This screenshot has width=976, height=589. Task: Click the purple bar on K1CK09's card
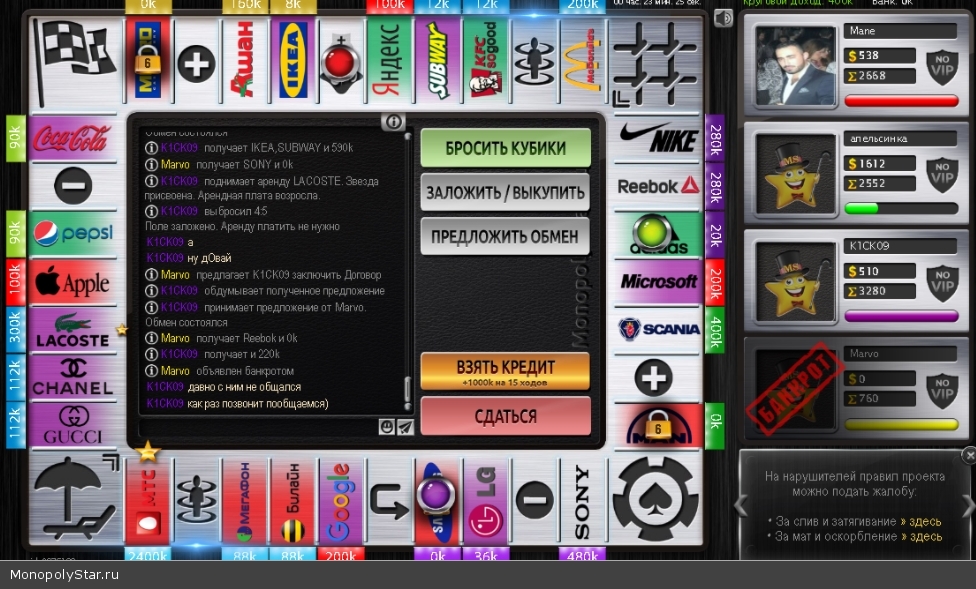(901, 316)
